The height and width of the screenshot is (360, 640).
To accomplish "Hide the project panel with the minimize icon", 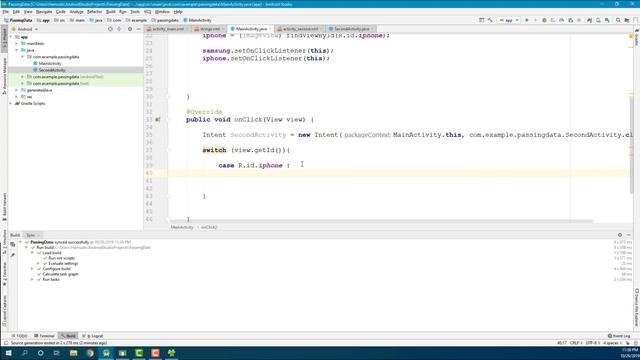I will click(x=138, y=29).
